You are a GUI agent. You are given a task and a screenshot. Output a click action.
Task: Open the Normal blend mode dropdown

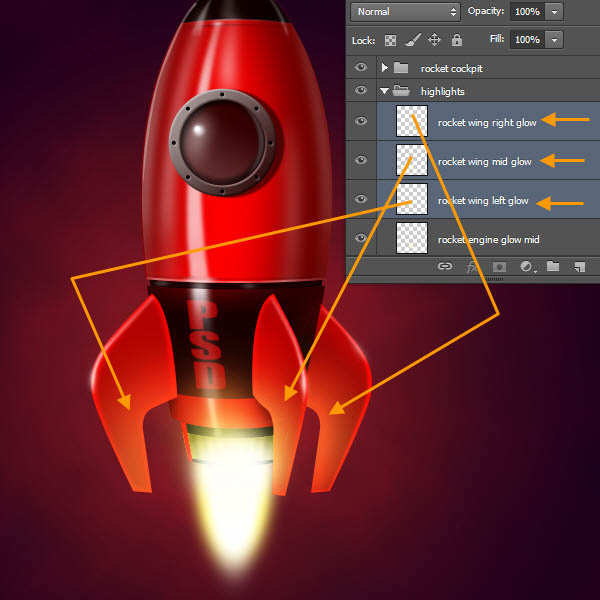[x=405, y=12]
